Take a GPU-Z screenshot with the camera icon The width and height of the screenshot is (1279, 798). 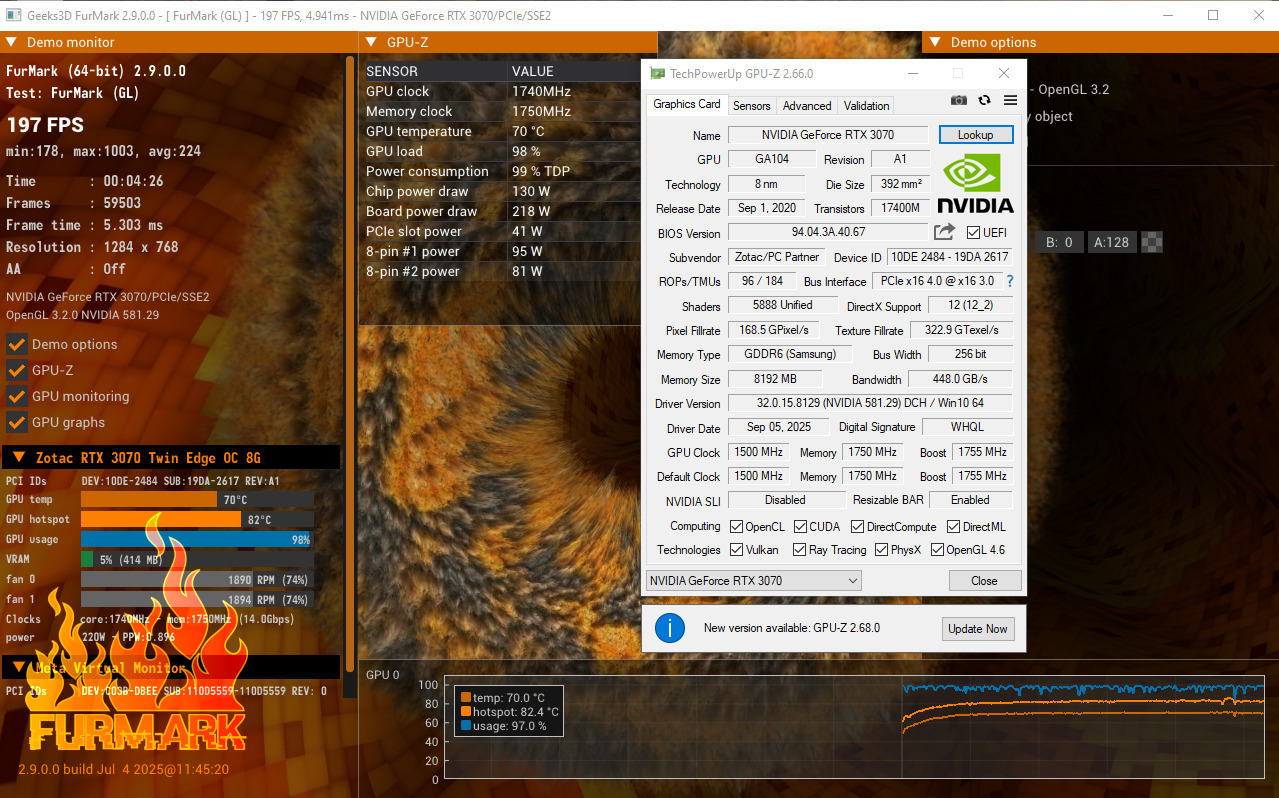coord(959,100)
